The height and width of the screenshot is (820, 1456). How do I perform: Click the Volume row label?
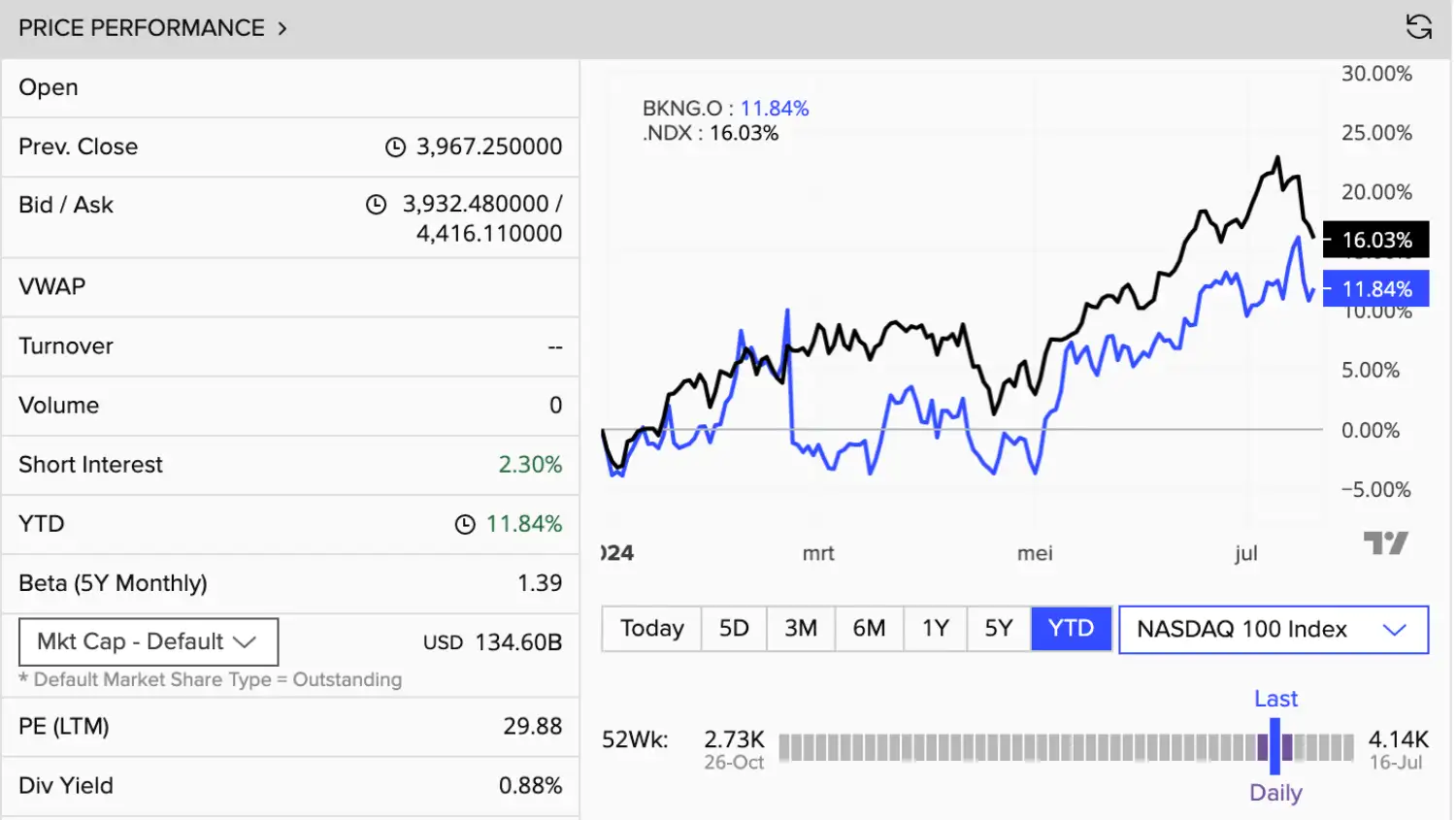coord(59,406)
